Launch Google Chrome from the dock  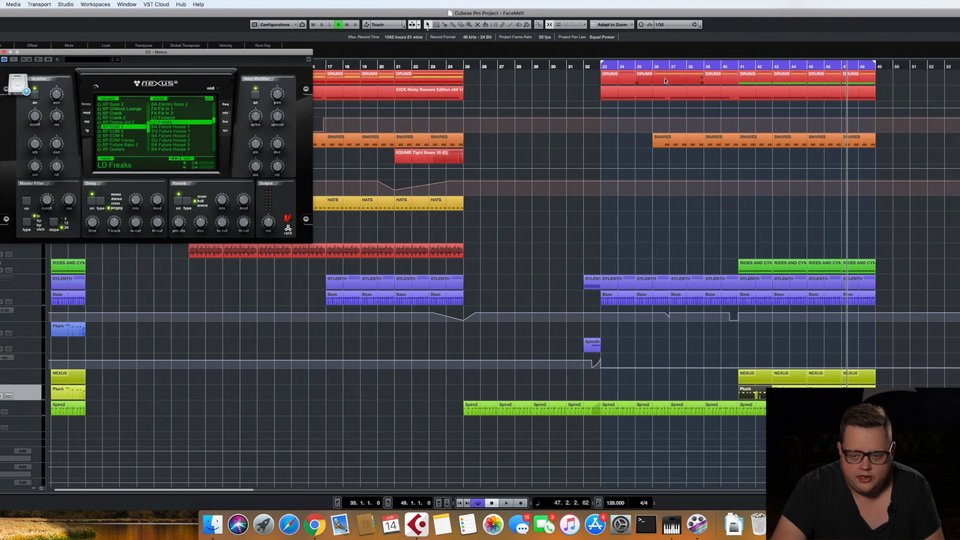(314, 525)
